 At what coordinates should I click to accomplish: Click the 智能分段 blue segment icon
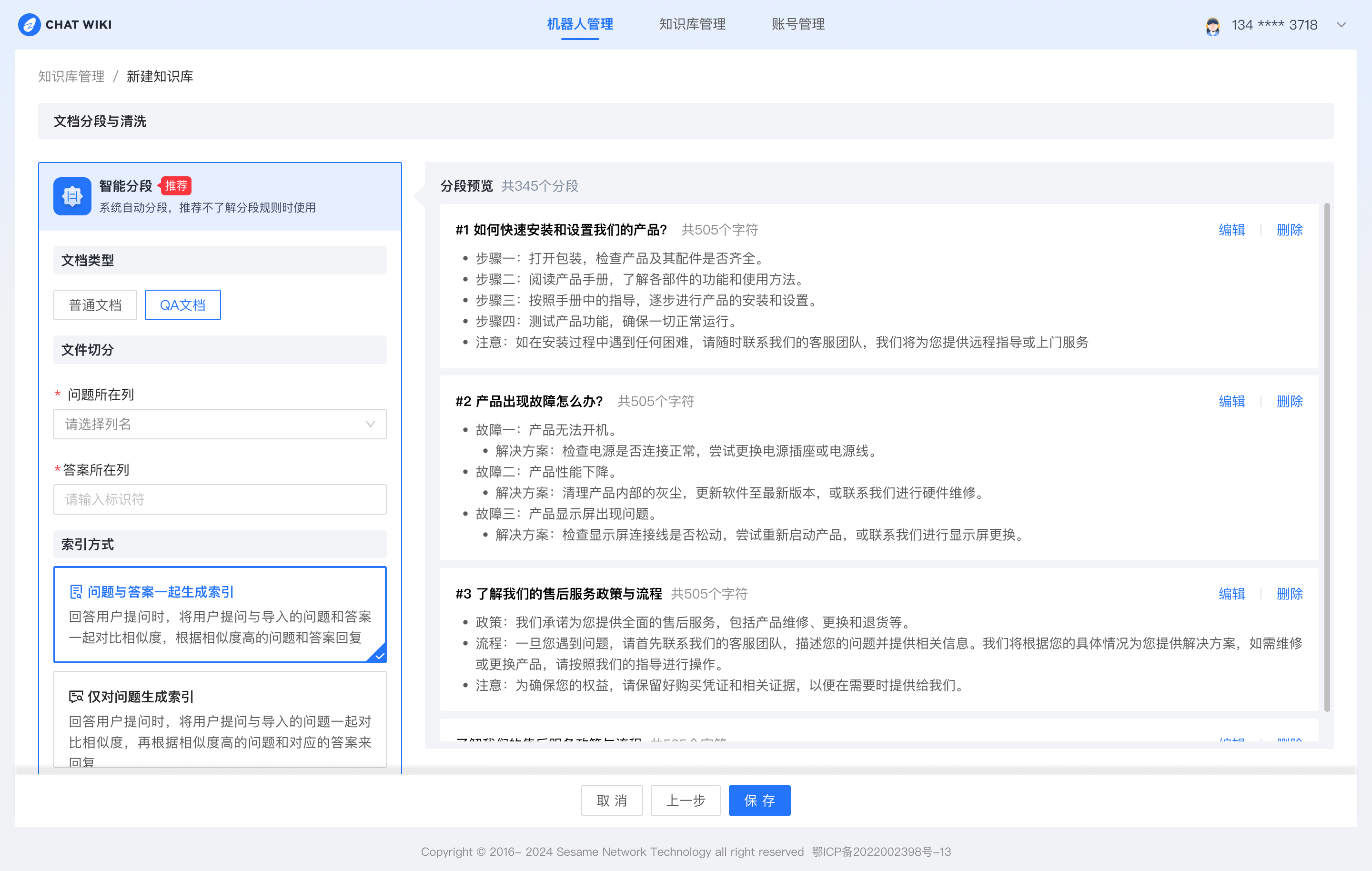[x=72, y=196]
